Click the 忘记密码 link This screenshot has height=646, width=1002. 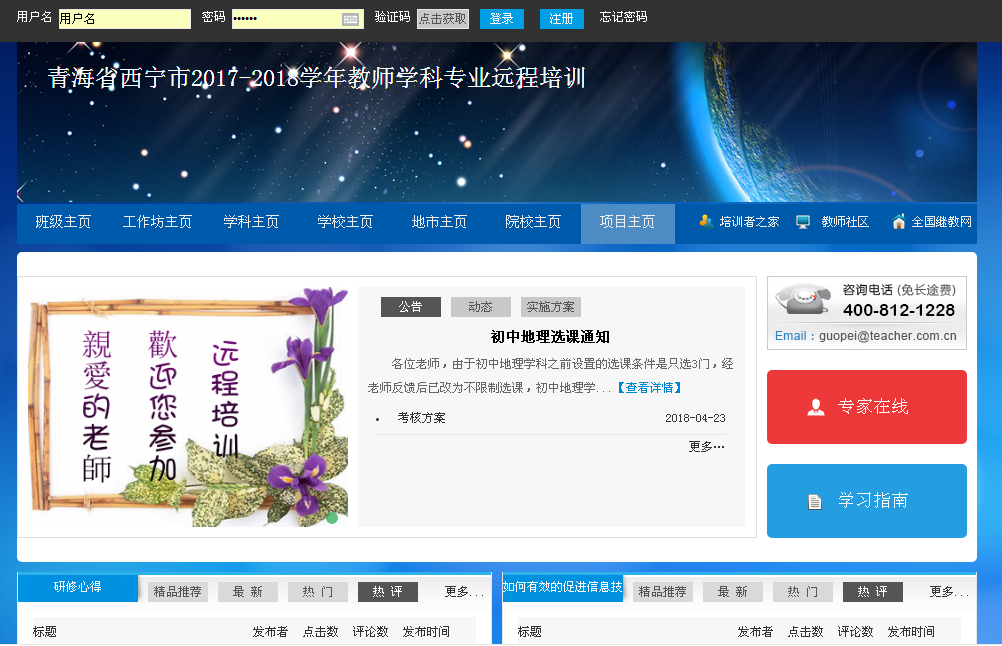coord(623,17)
